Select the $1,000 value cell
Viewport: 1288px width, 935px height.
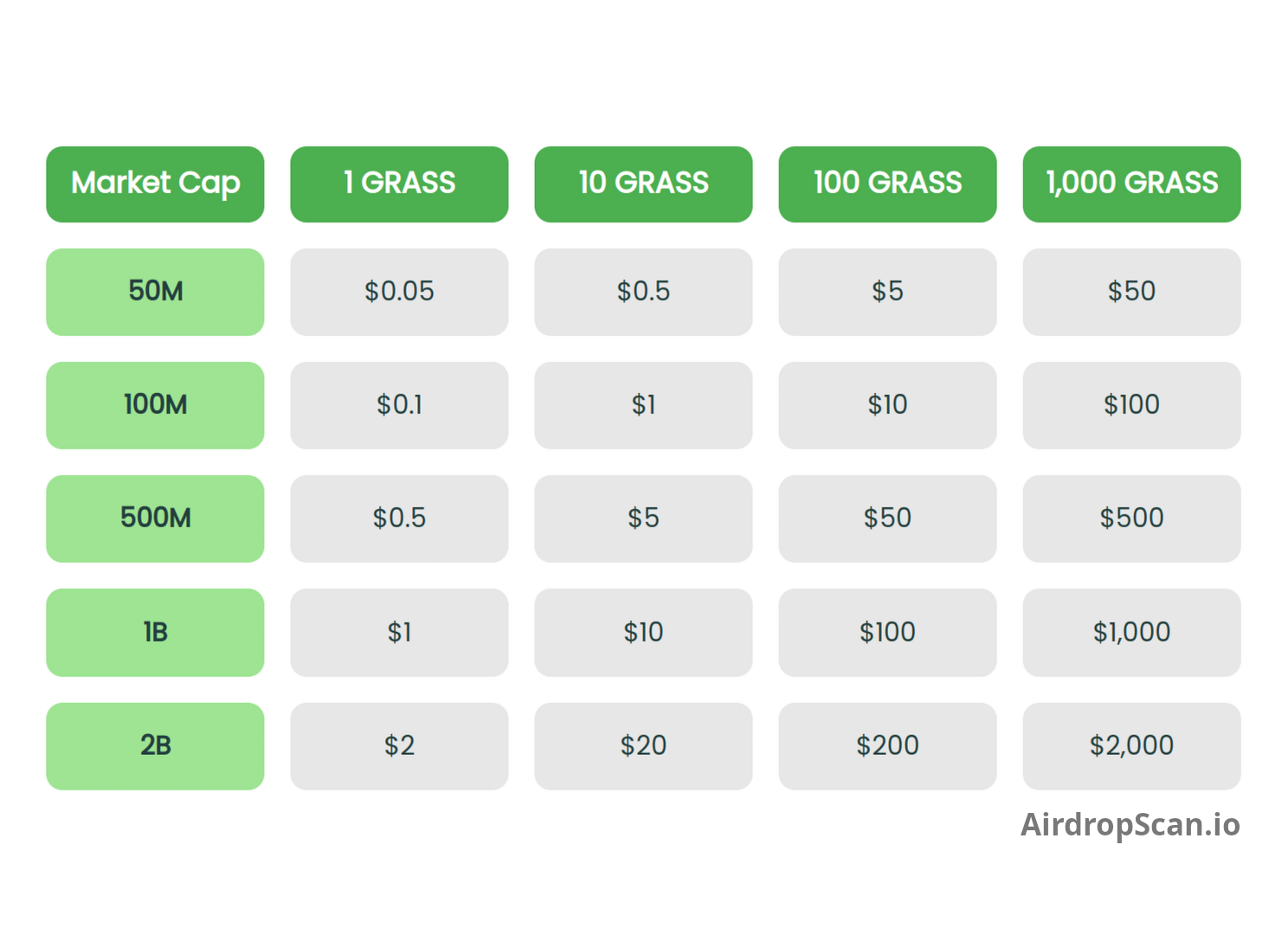point(1131,633)
